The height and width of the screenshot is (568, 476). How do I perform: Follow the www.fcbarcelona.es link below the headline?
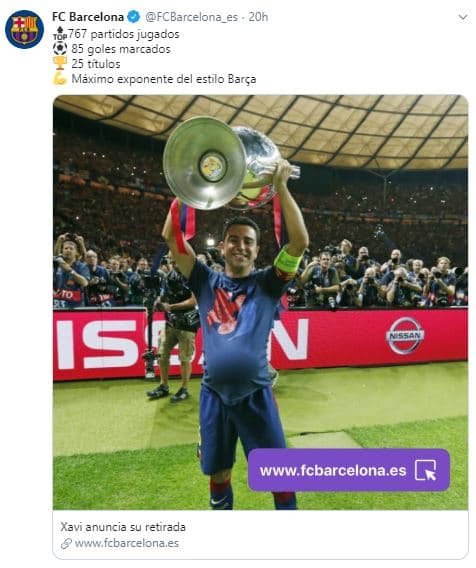coord(127,543)
